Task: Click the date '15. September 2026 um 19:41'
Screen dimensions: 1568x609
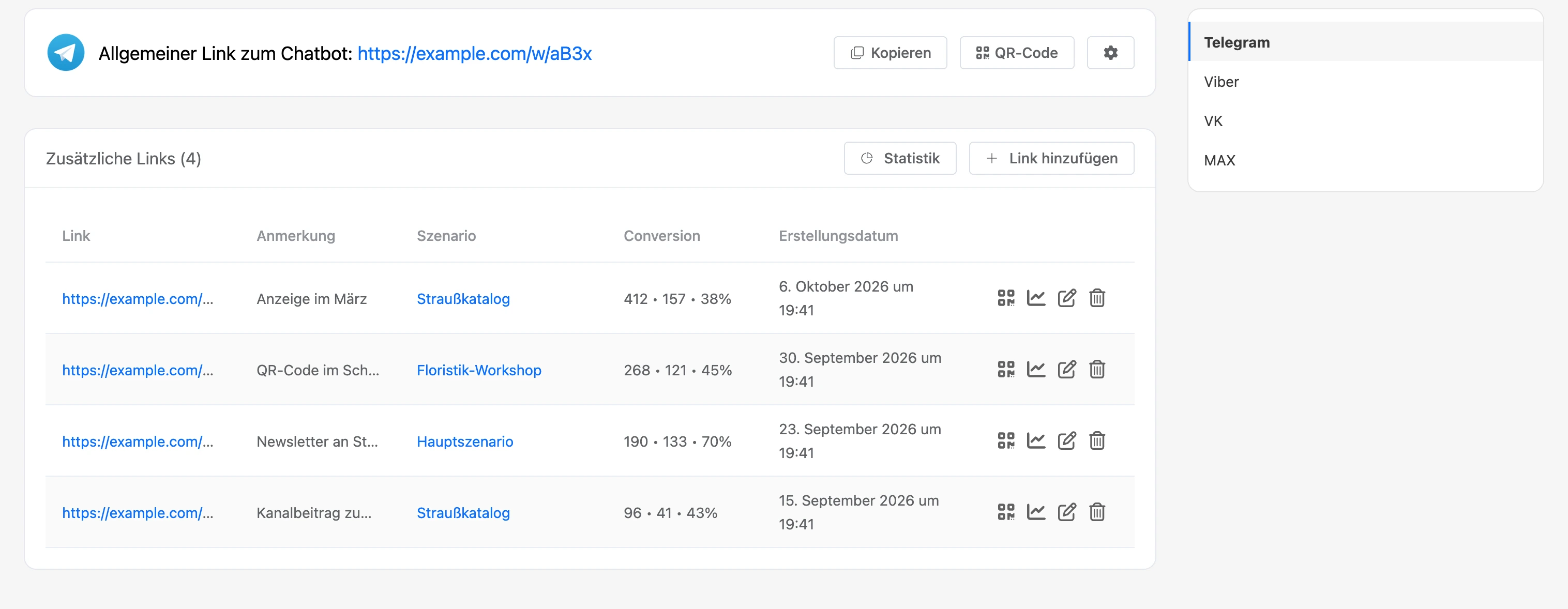Action: pos(859,512)
